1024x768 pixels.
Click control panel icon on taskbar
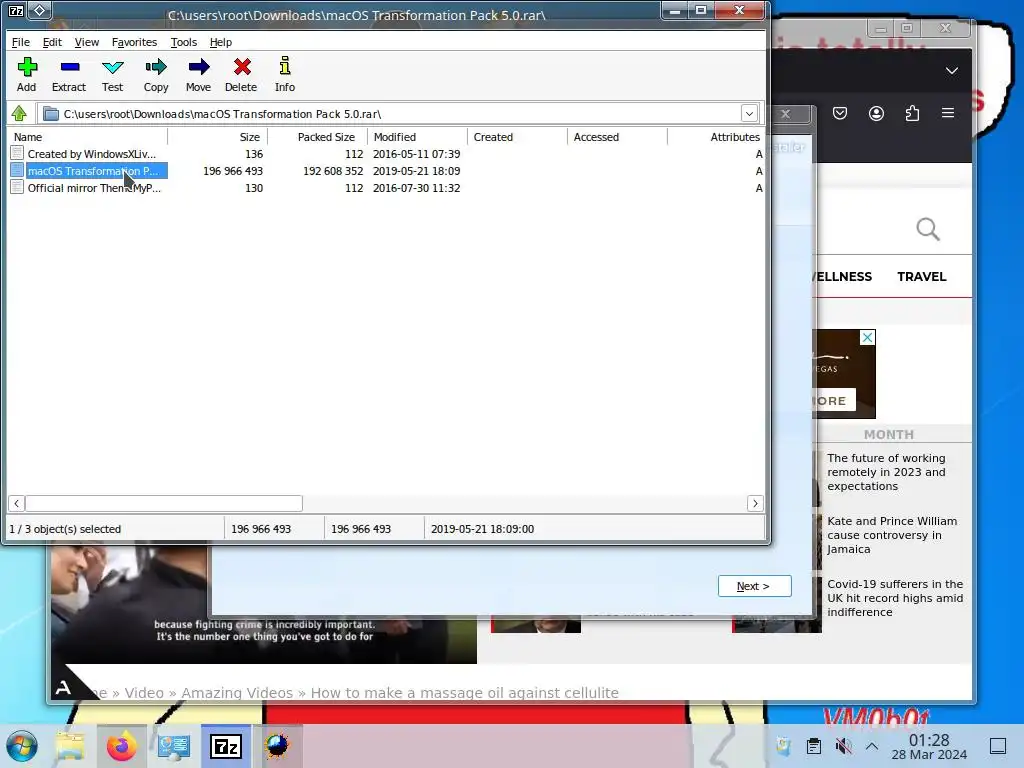click(174, 746)
